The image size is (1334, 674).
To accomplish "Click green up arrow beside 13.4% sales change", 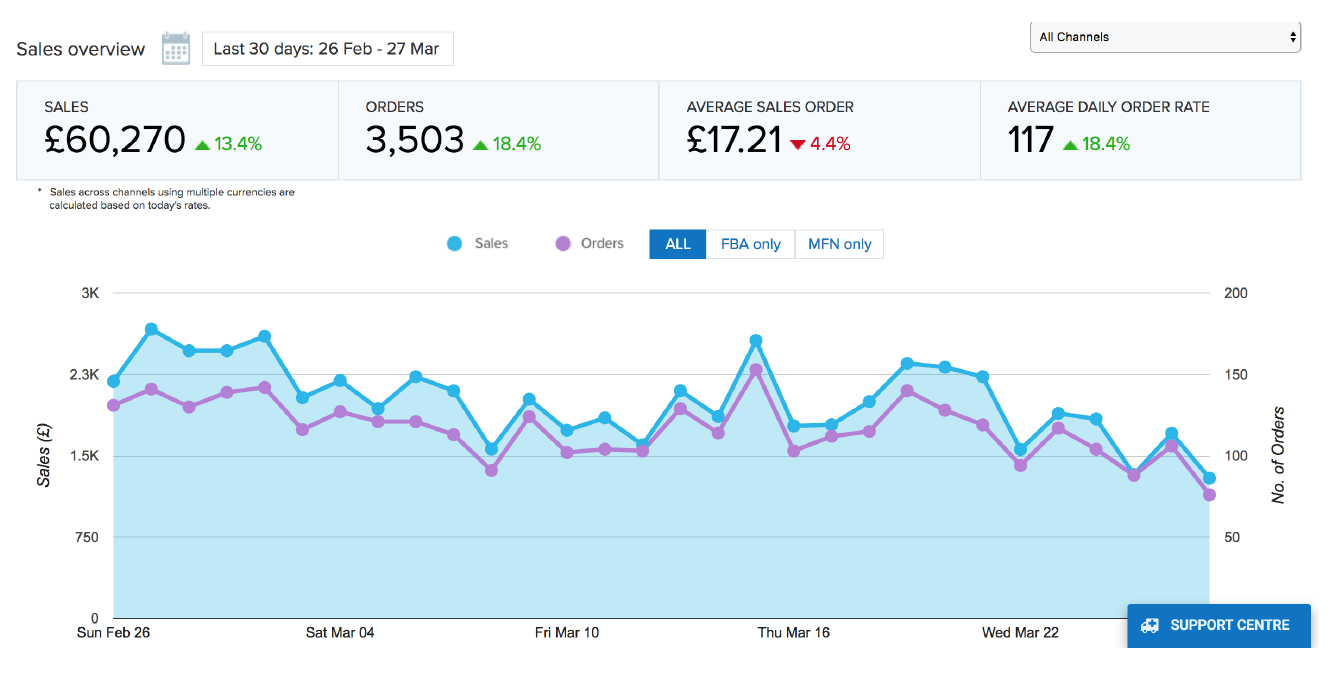I will click(x=203, y=144).
